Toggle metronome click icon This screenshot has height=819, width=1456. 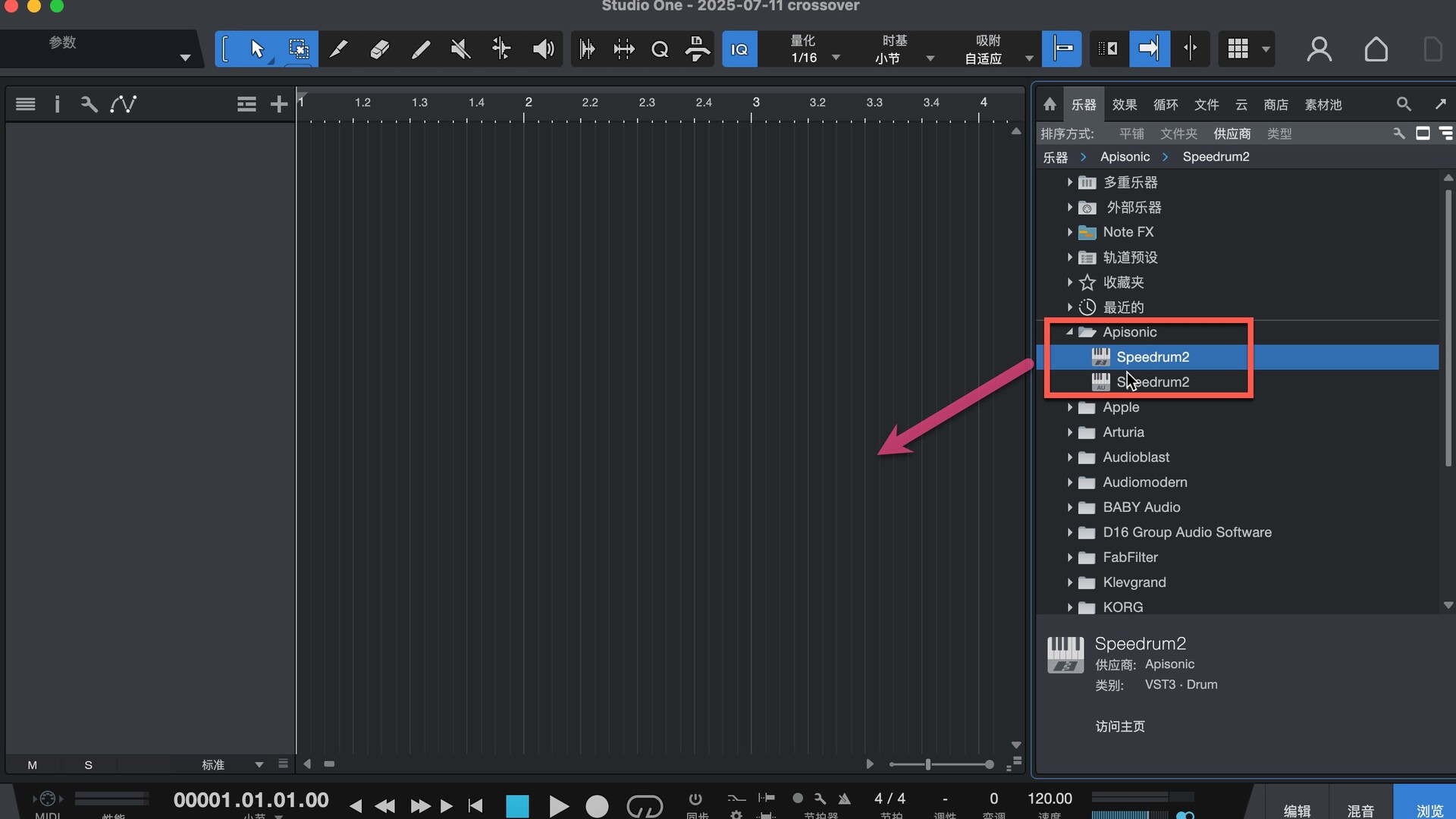coord(844,799)
